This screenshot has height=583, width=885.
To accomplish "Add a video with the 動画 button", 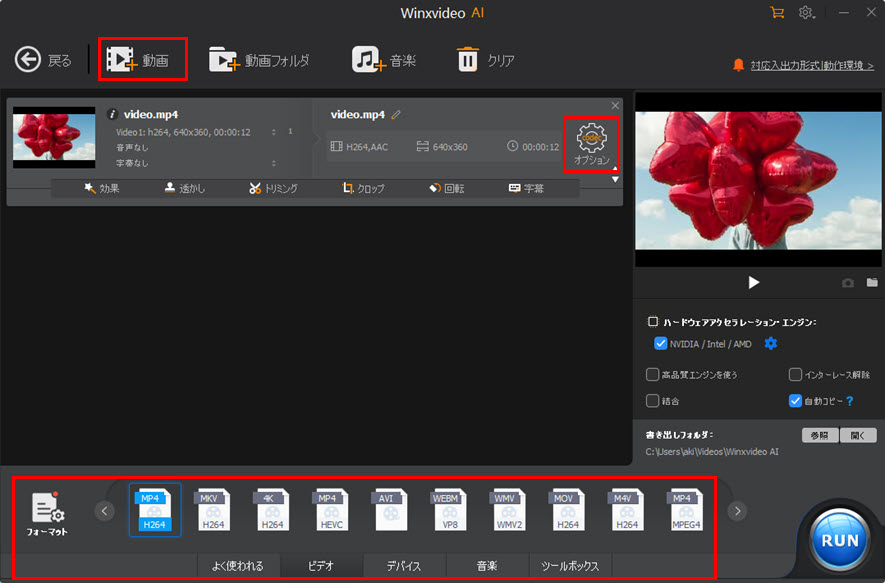I will click(x=138, y=60).
